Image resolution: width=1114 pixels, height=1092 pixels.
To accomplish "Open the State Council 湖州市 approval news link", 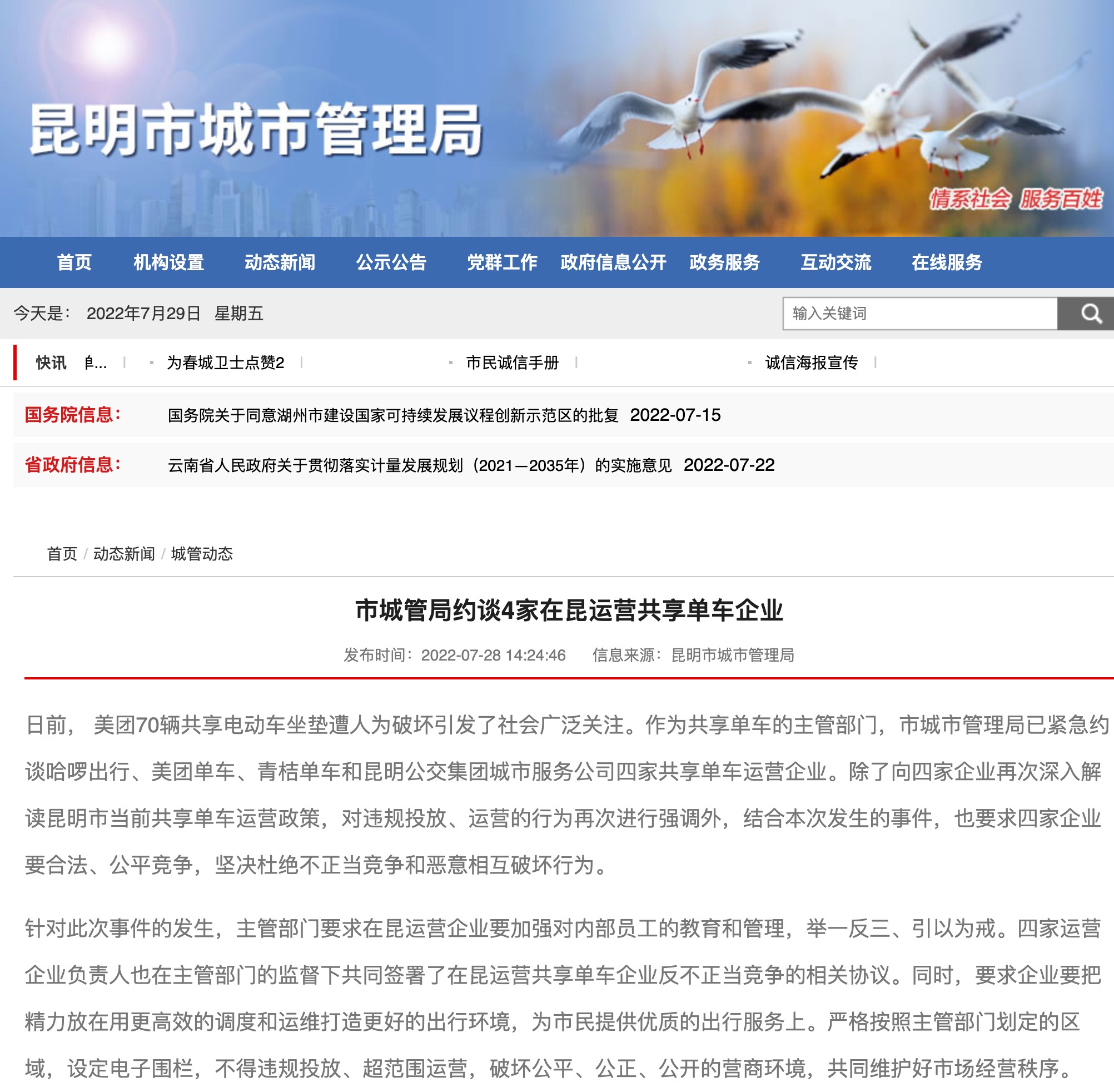I will pyautogui.click(x=393, y=415).
